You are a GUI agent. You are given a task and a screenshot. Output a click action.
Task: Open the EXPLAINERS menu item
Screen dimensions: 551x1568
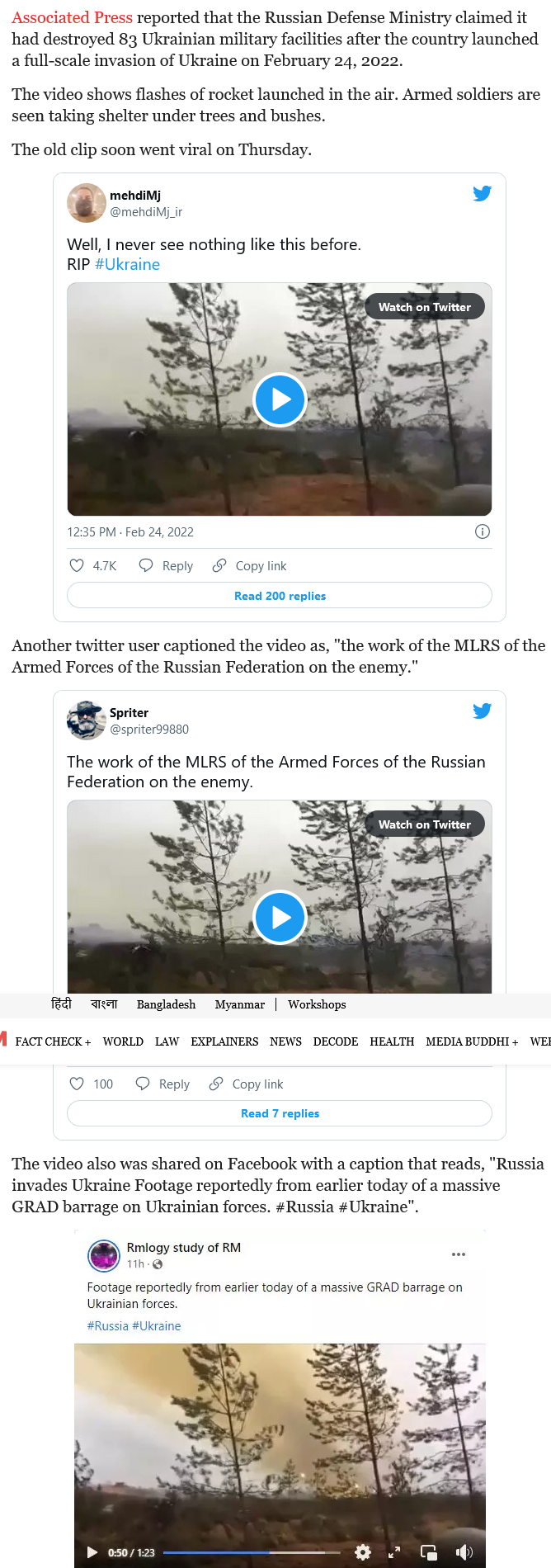pyautogui.click(x=224, y=1041)
